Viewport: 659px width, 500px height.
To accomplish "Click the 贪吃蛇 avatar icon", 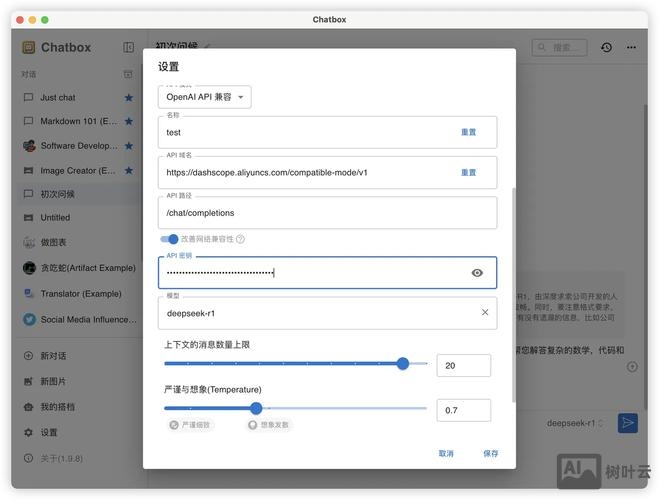I will click(29, 268).
